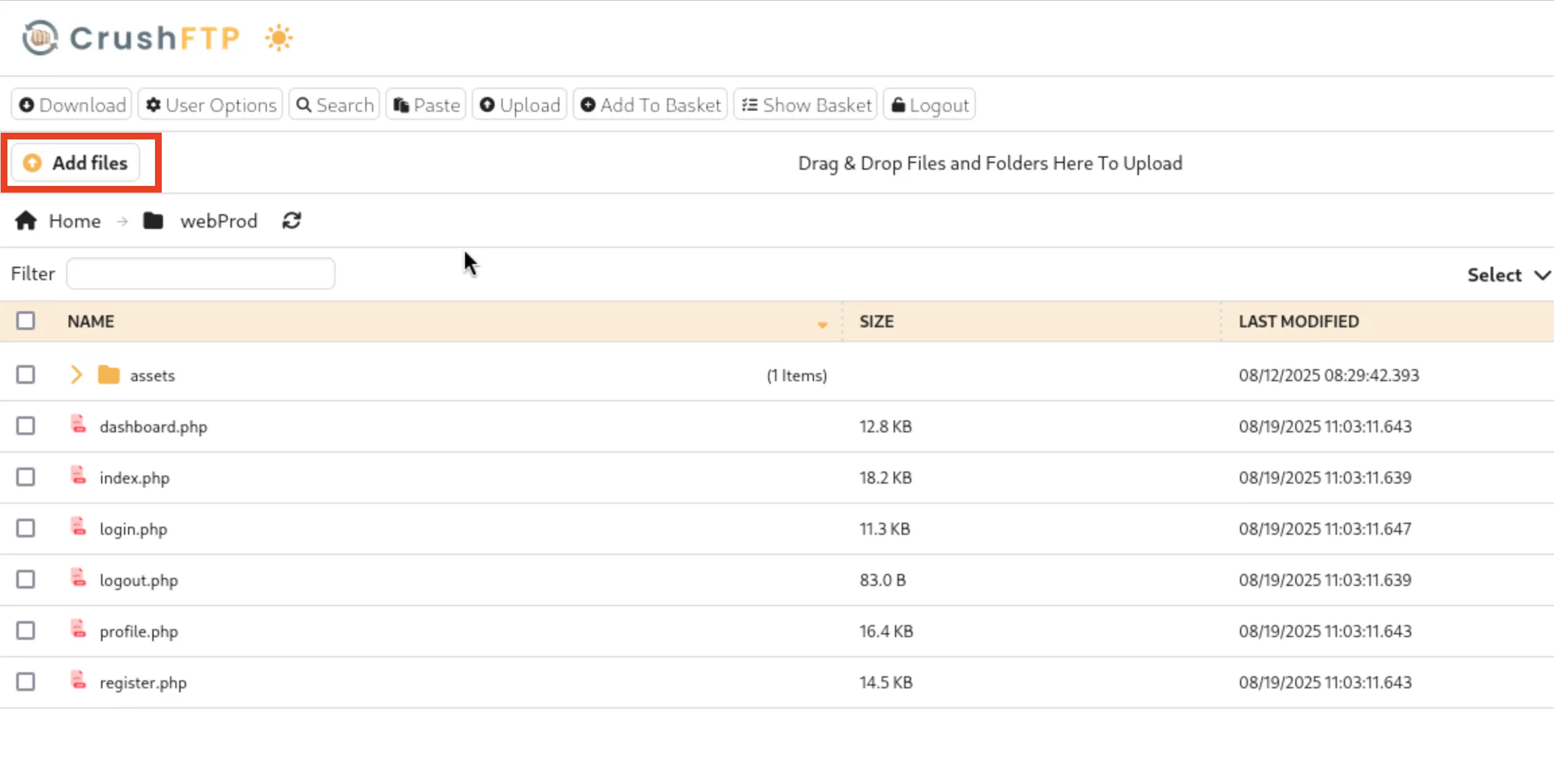Click the Logout button
The height and width of the screenshot is (784, 1554).
[929, 105]
